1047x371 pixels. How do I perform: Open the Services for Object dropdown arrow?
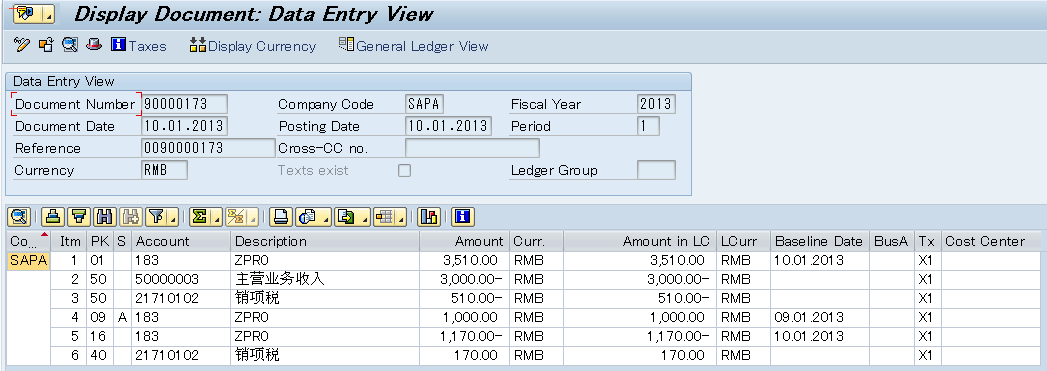[x=49, y=13]
